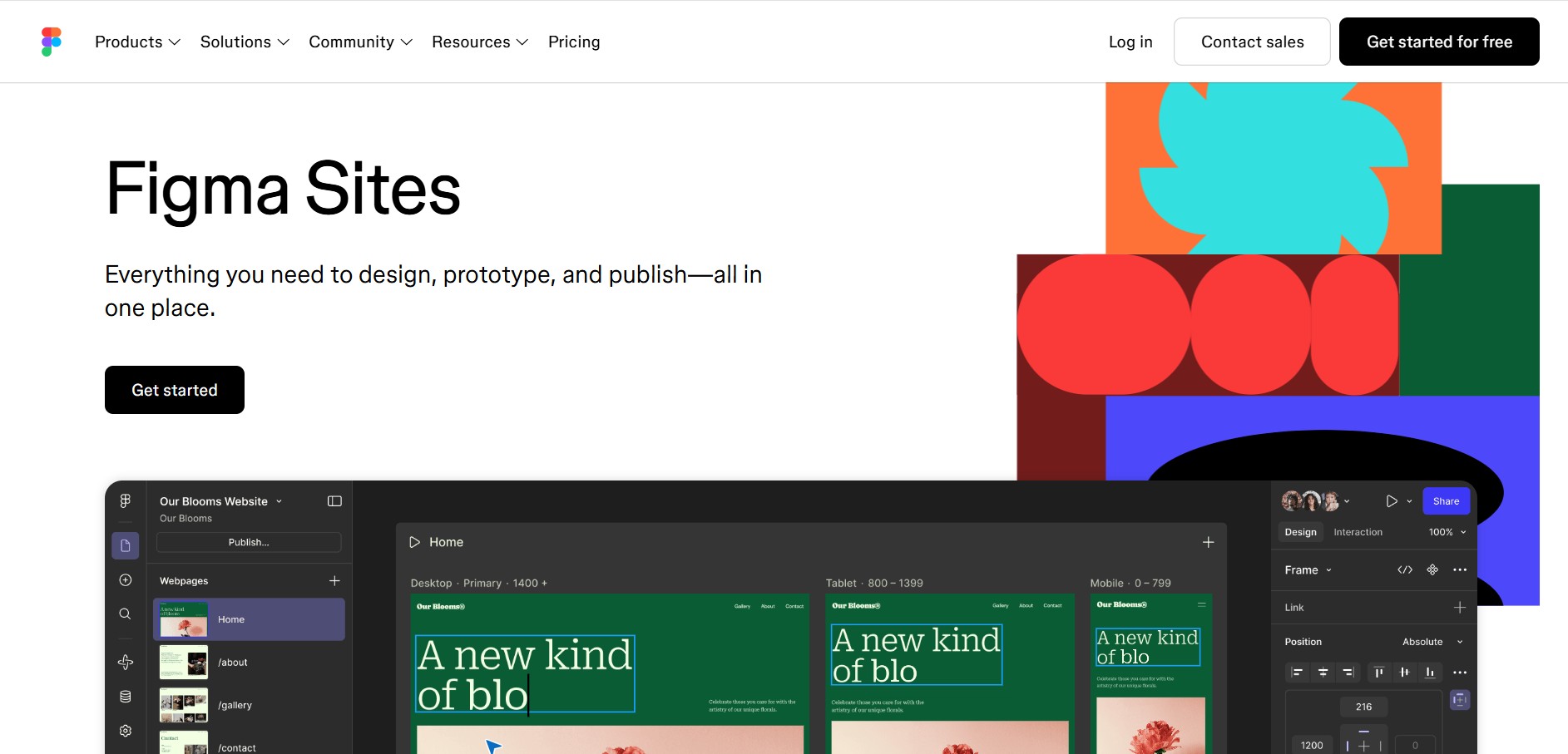Click the Align horizontal centers icon
The width and height of the screenshot is (1568, 754).
(x=1323, y=673)
